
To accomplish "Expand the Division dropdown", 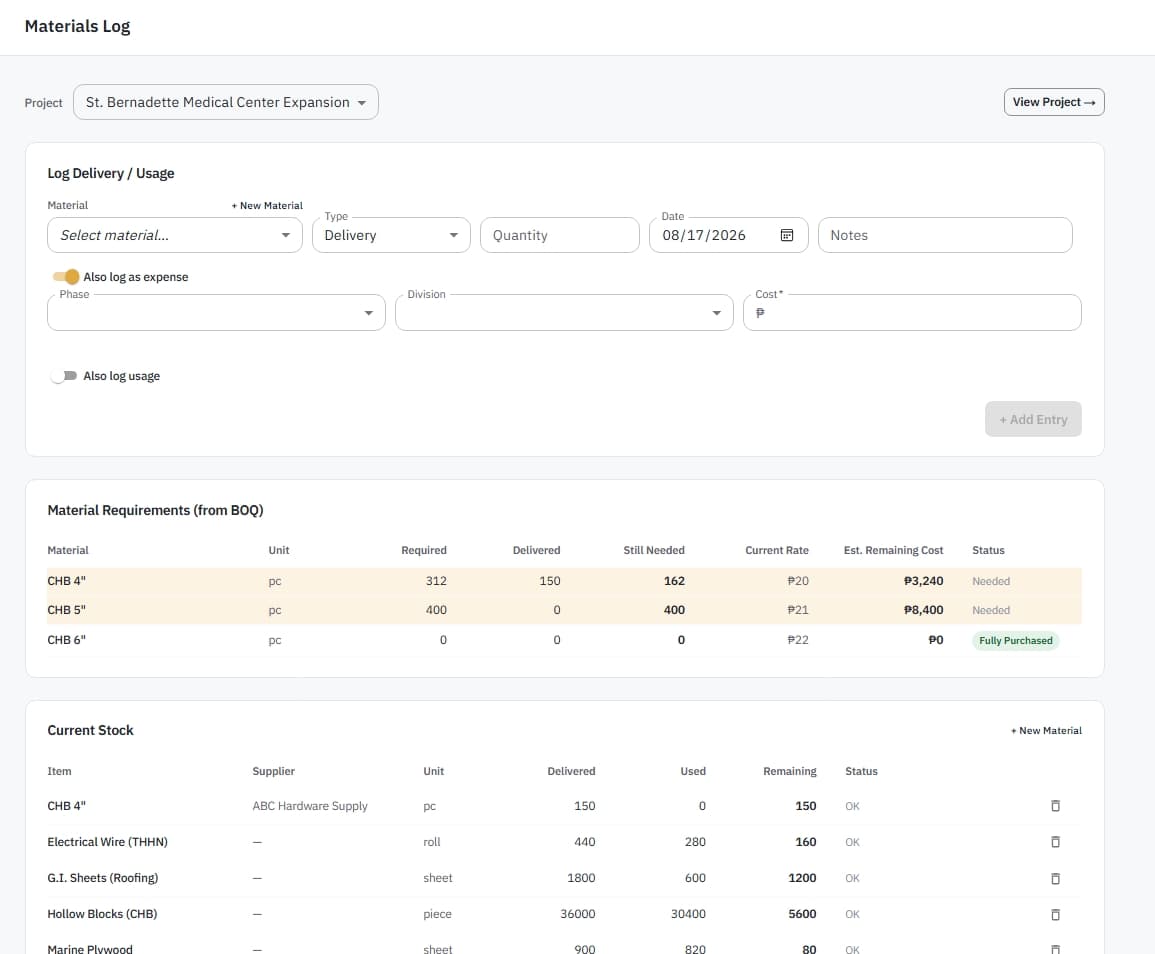I will tap(564, 313).
